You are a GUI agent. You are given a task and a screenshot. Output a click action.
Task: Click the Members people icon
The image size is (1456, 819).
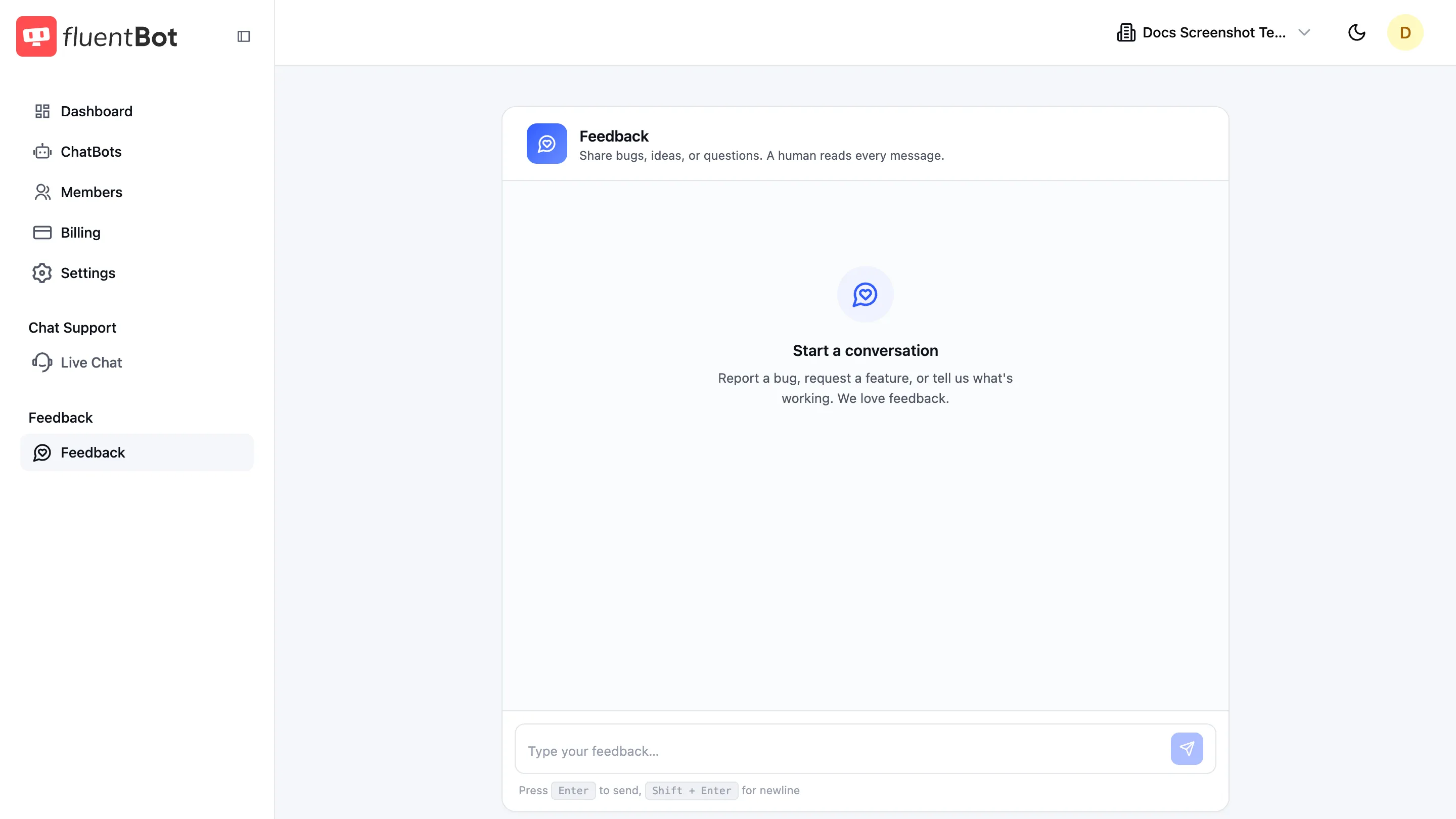(42, 192)
